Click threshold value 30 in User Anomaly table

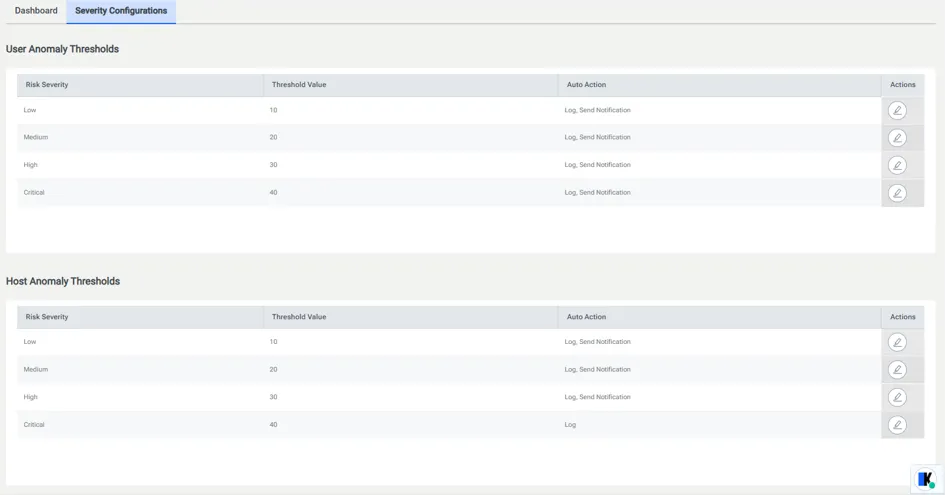click(x=274, y=165)
